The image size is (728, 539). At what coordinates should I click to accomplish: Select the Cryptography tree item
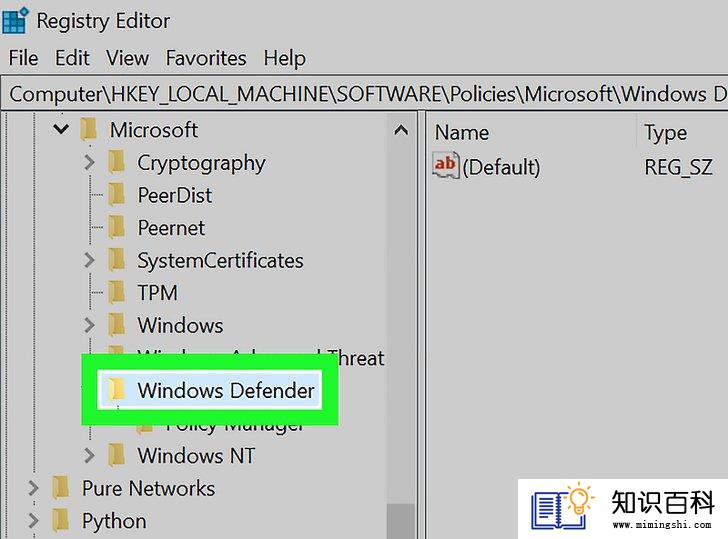[x=201, y=163]
